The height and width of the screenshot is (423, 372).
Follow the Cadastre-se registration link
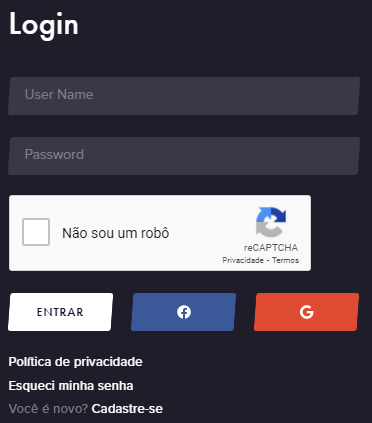click(x=127, y=409)
